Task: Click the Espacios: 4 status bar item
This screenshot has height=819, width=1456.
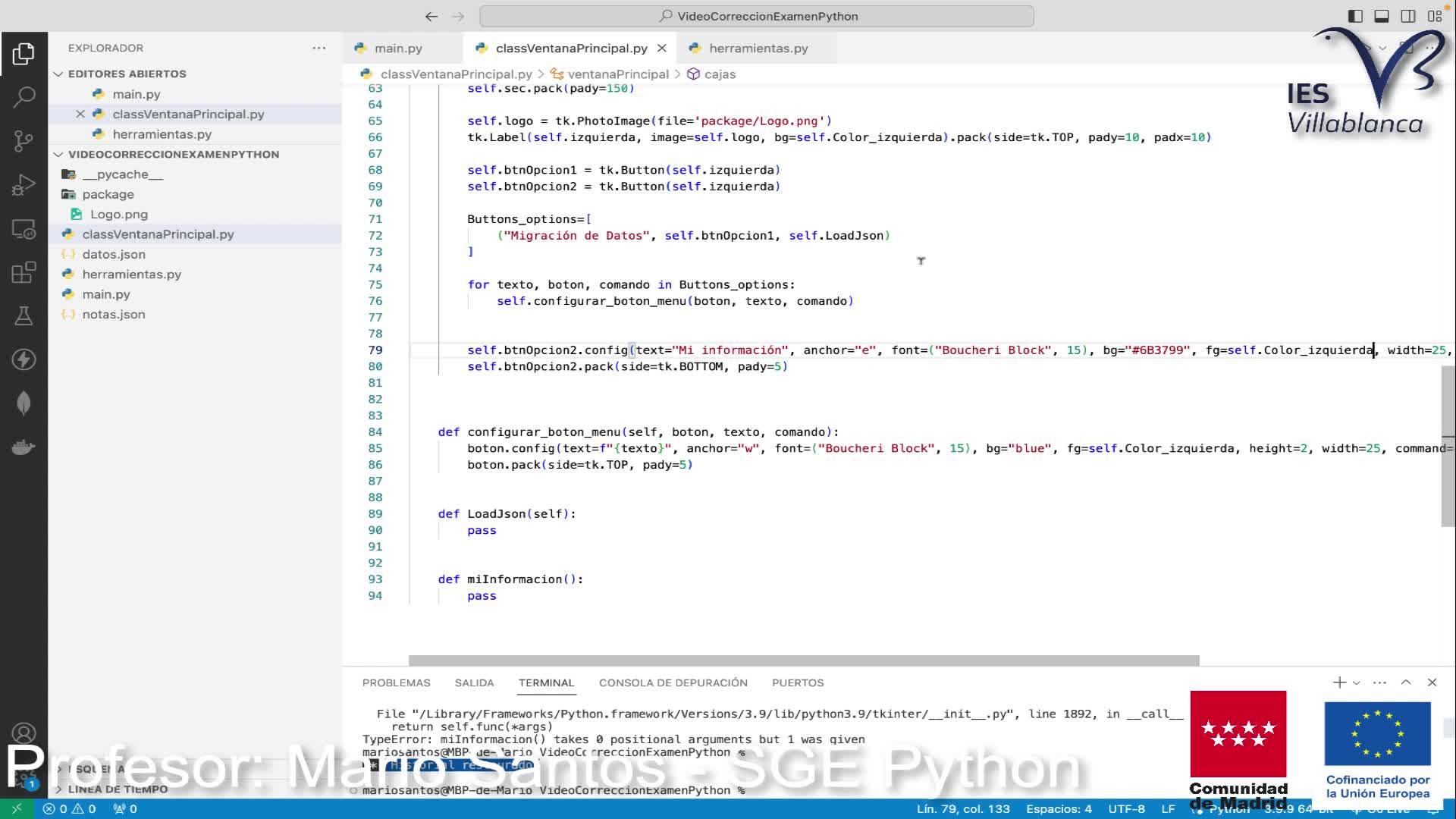Action: coord(1059,809)
